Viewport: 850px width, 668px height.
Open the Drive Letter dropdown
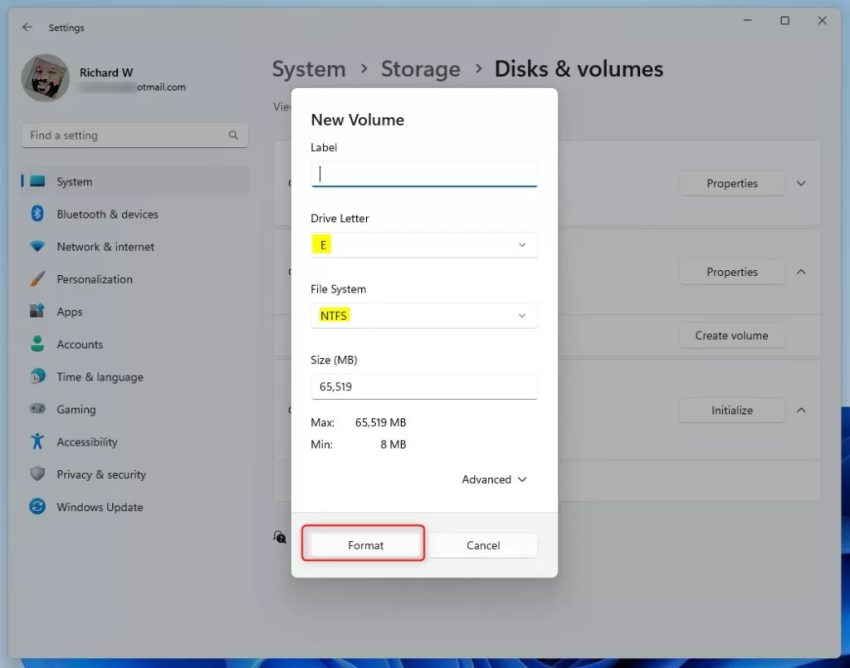(424, 244)
